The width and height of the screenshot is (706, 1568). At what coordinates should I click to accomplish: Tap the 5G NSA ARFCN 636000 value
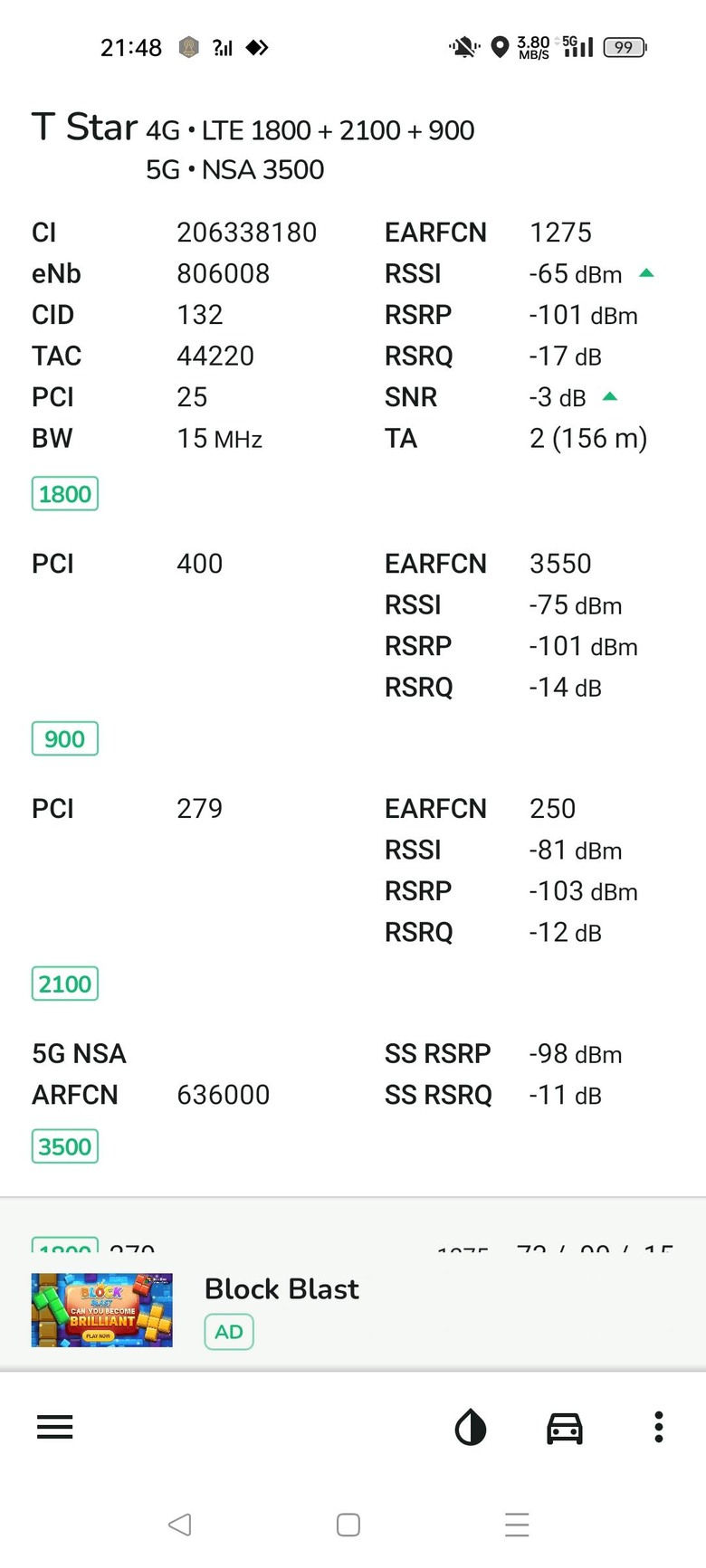223,1095
